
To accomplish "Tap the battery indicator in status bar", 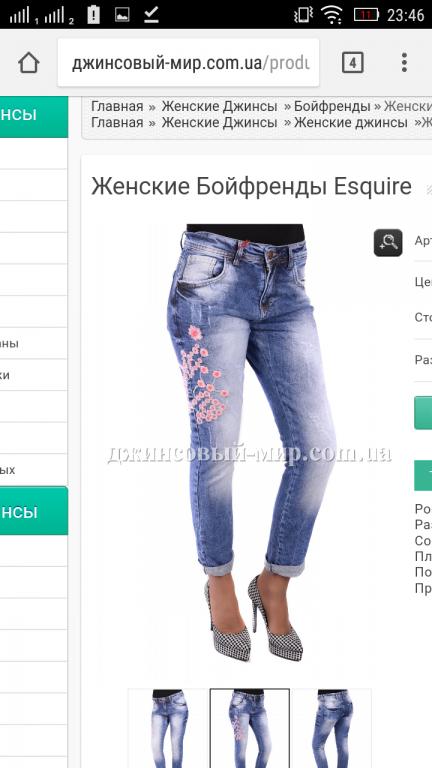I will 366,15.
